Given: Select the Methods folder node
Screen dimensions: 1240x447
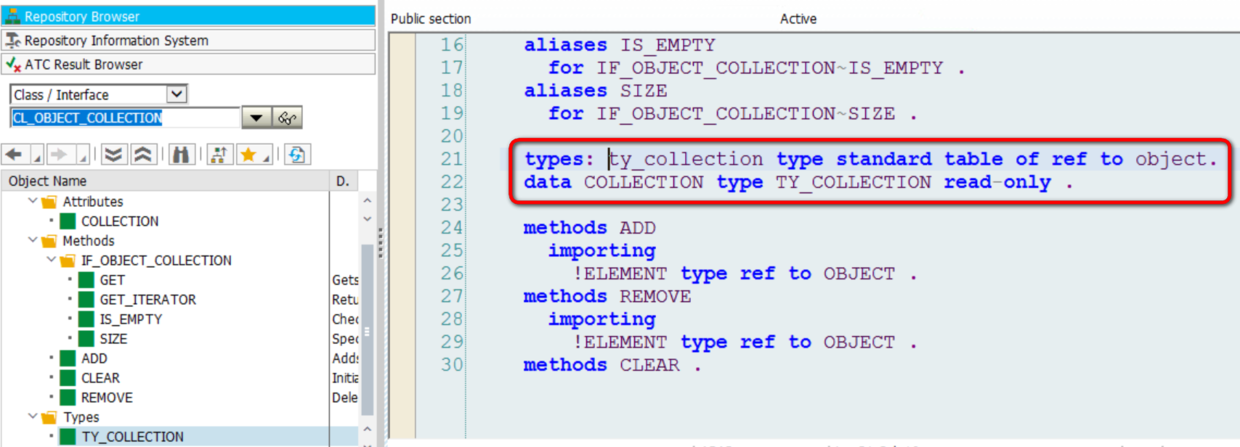Looking at the screenshot, I should click(89, 241).
